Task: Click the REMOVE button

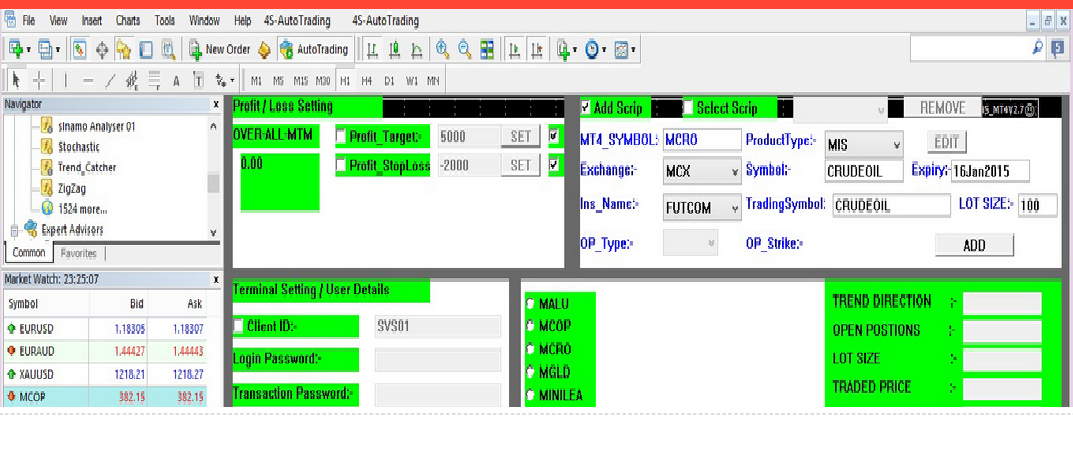Action: click(x=942, y=108)
